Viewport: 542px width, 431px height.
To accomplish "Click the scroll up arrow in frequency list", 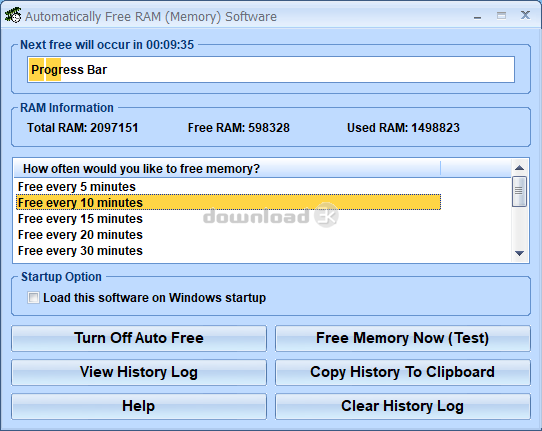I will click(x=519, y=168).
